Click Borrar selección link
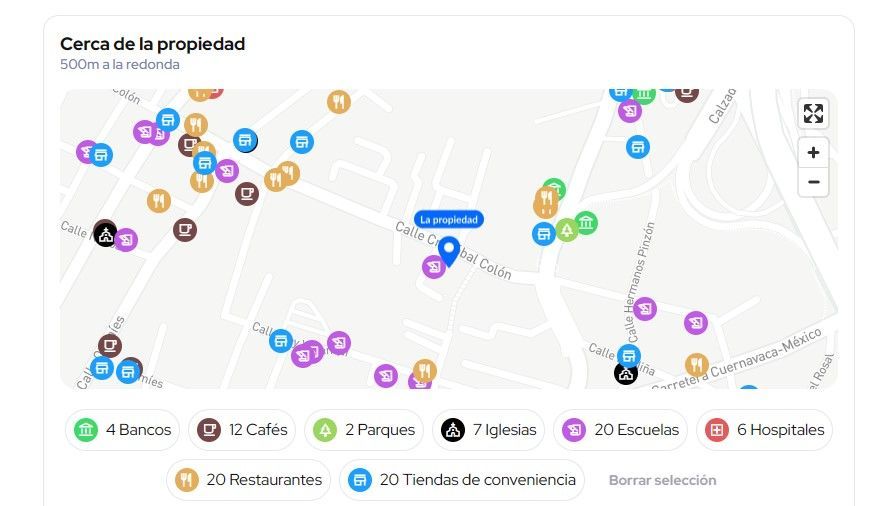Image resolution: width=878 pixels, height=506 pixels. 662,480
